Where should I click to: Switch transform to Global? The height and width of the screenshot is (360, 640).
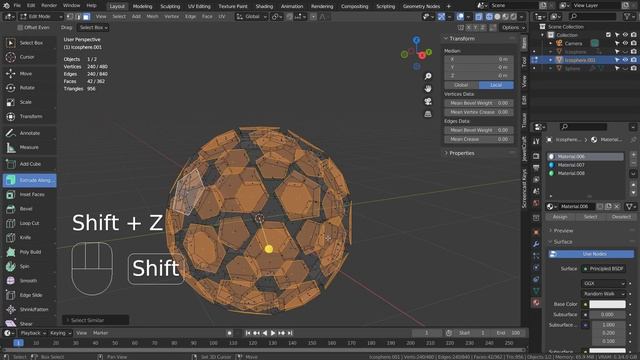[461, 85]
